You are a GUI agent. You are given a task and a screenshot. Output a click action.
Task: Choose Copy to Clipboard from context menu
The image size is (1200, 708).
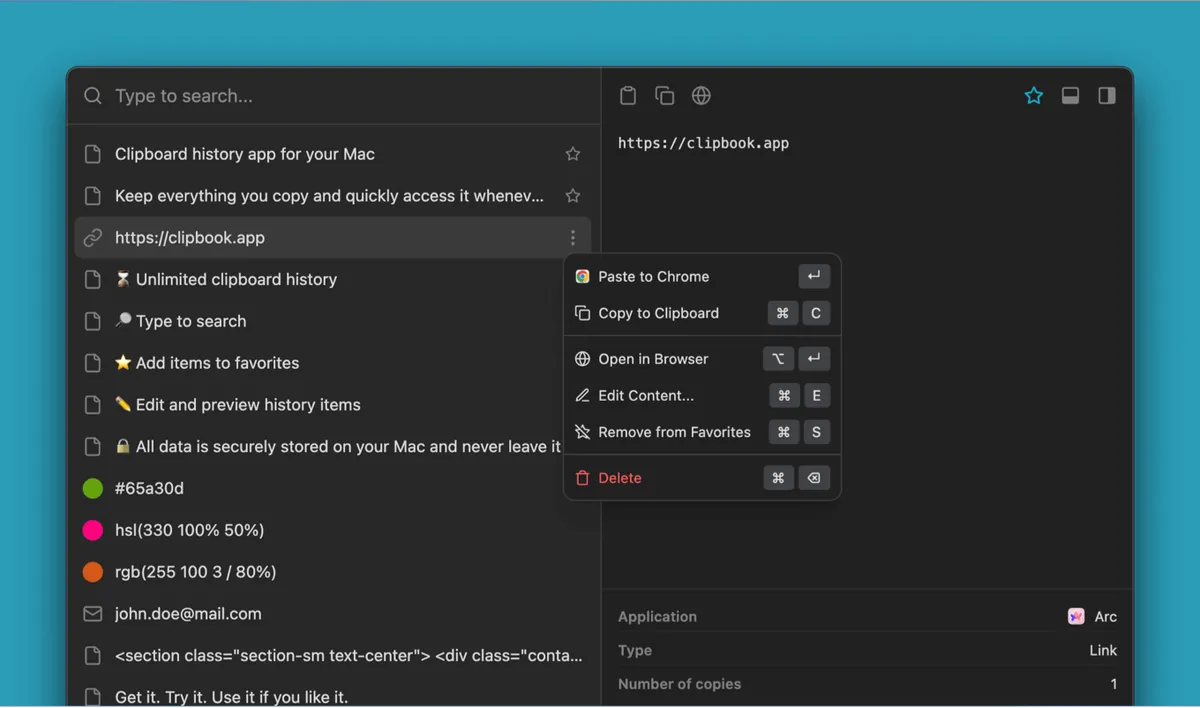702,313
